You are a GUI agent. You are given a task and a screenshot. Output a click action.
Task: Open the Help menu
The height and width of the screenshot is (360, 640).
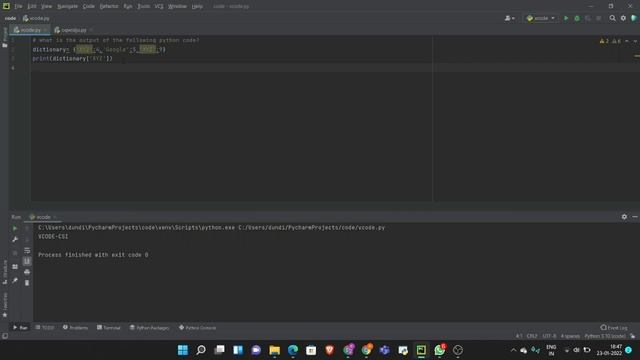click(197, 6)
